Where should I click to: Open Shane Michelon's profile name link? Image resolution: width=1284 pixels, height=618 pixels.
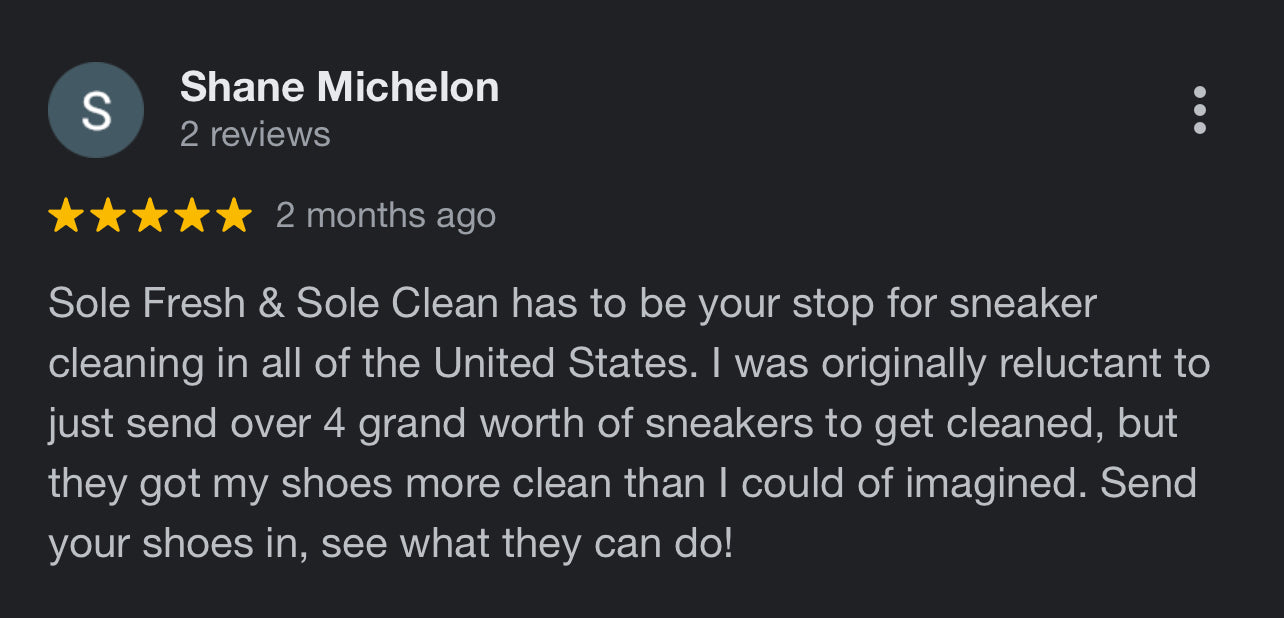click(x=339, y=88)
